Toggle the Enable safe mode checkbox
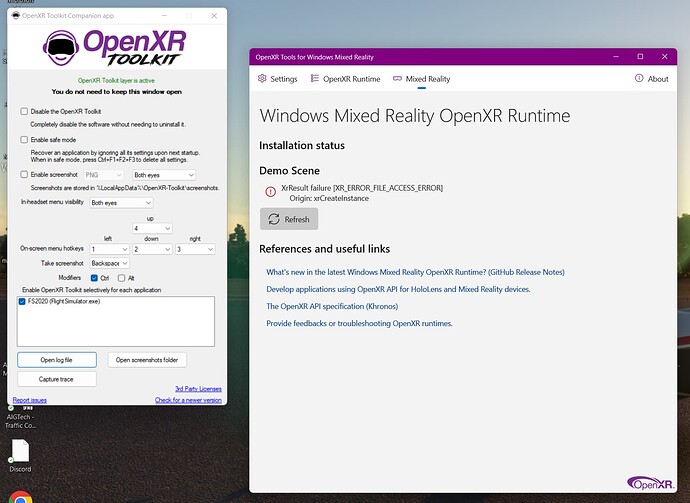 click(24, 140)
